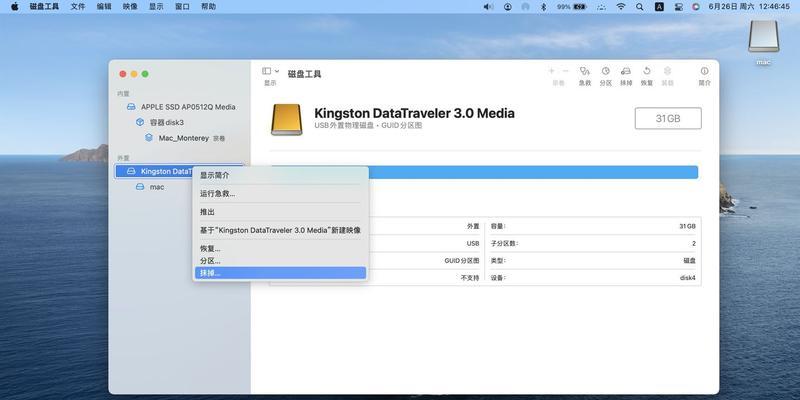Choose 基于“Kingston DataTraveler 3.0 Media”新建映像 menu item
The height and width of the screenshot is (400, 800).
[281, 231]
